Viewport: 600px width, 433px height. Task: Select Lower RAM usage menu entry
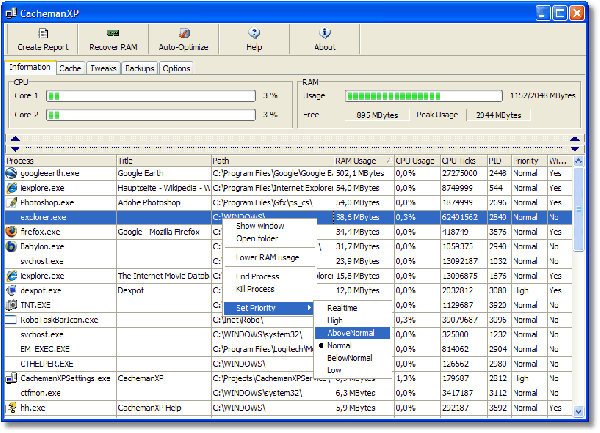point(267,257)
